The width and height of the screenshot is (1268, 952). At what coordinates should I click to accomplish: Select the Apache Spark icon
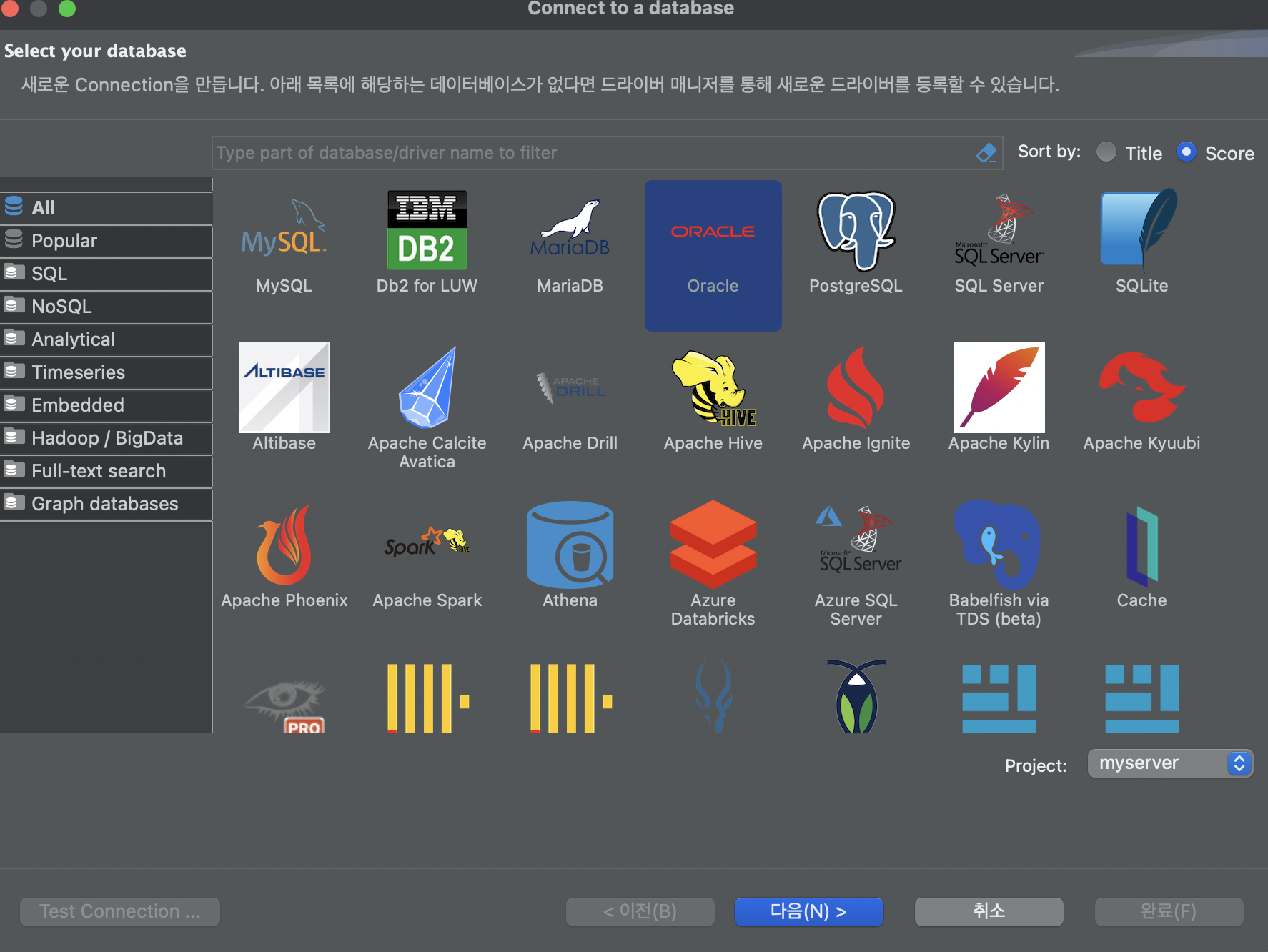(x=427, y=542)
